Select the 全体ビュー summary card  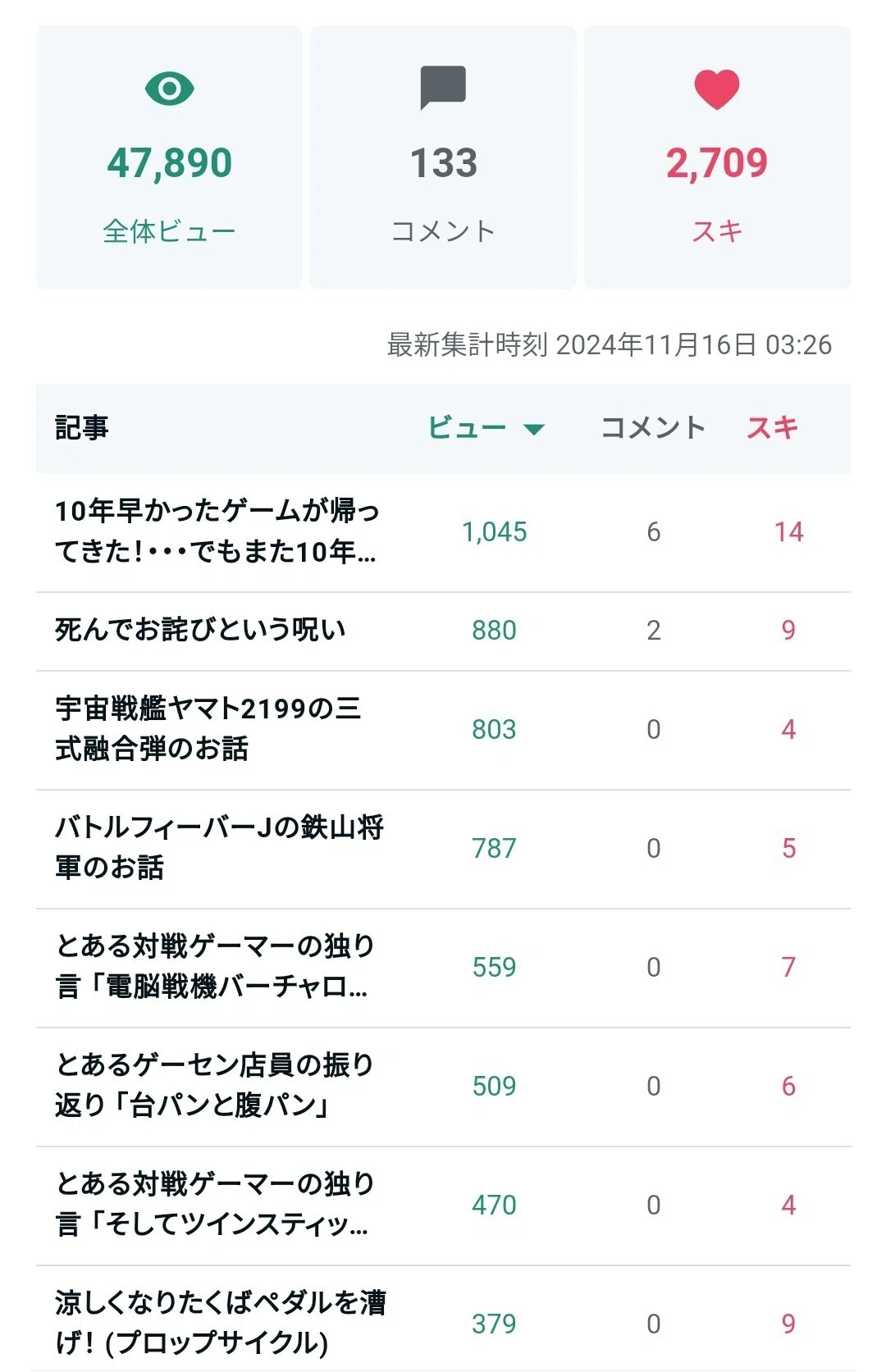click(x=169, y=157)
